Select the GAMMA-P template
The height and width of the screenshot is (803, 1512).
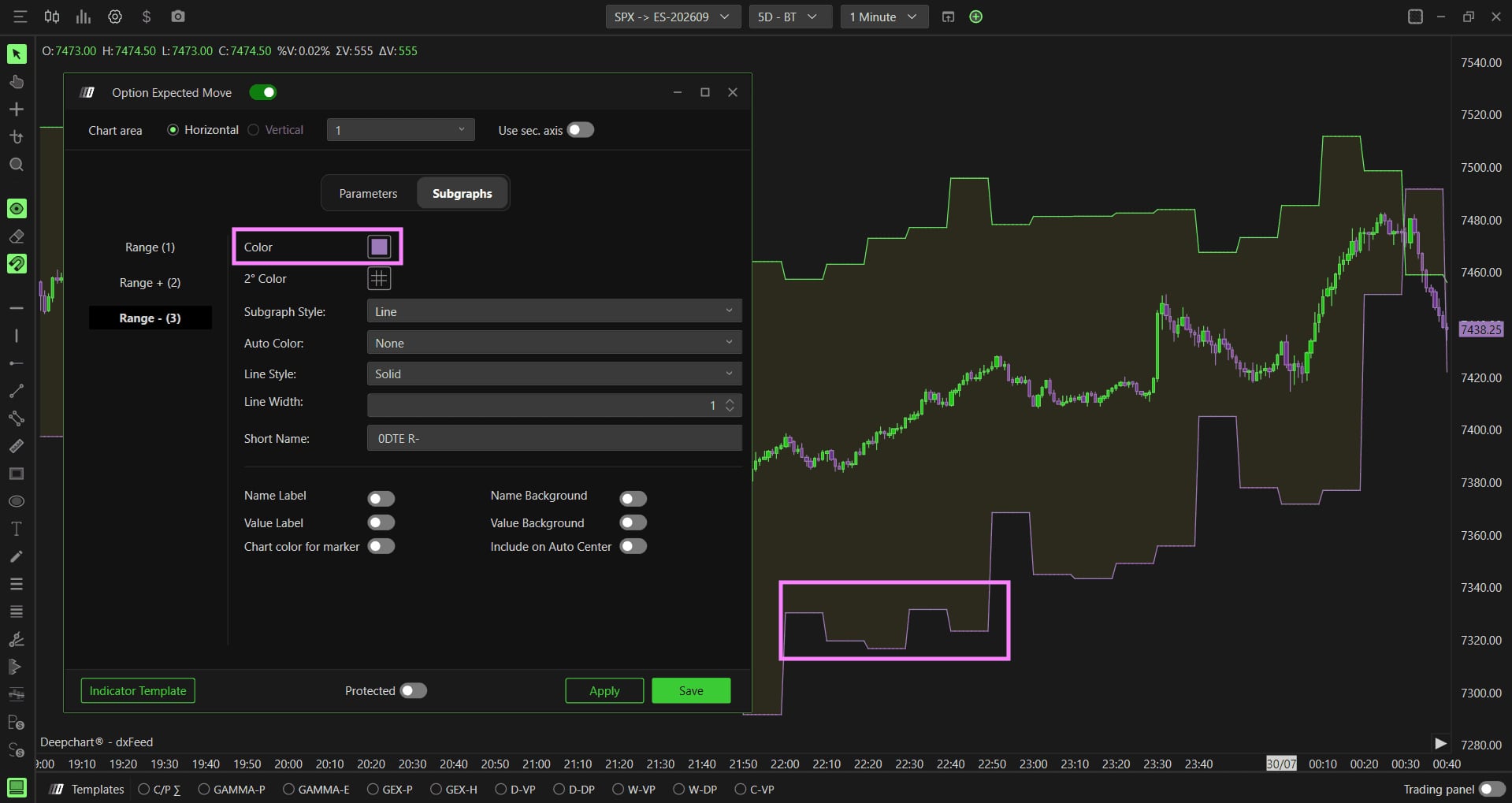232,789
